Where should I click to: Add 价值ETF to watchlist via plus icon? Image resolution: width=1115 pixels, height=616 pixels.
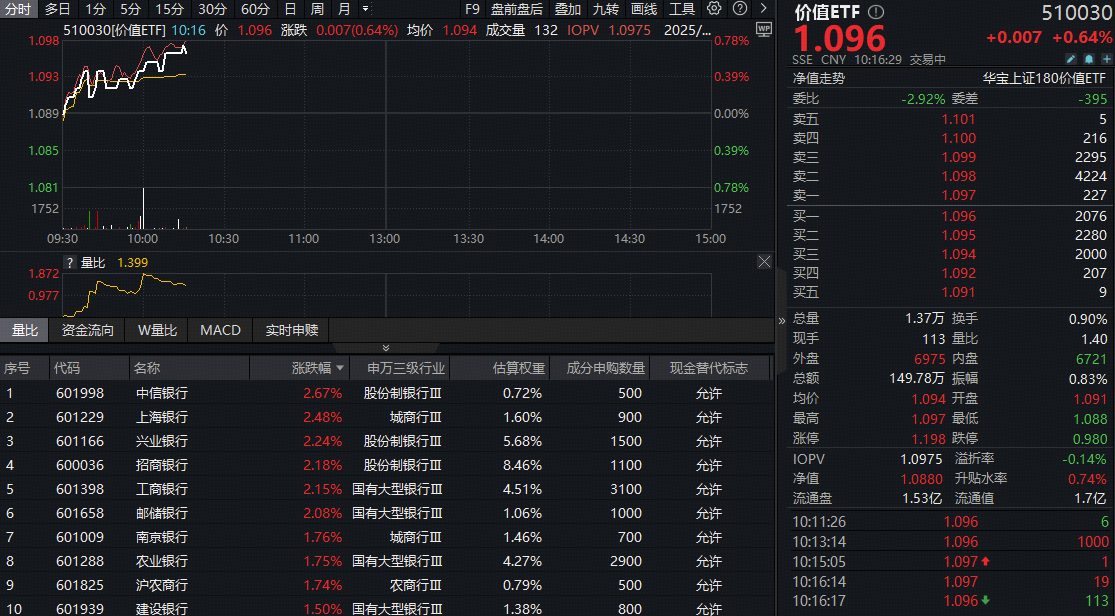click(x=1107, y=59)
